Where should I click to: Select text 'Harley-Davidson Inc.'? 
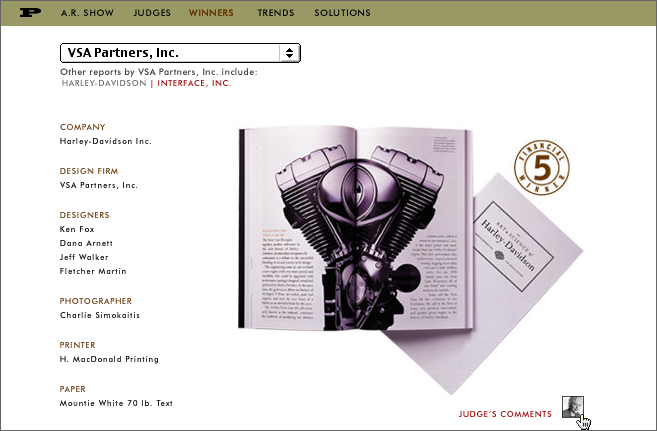(106, 141)
